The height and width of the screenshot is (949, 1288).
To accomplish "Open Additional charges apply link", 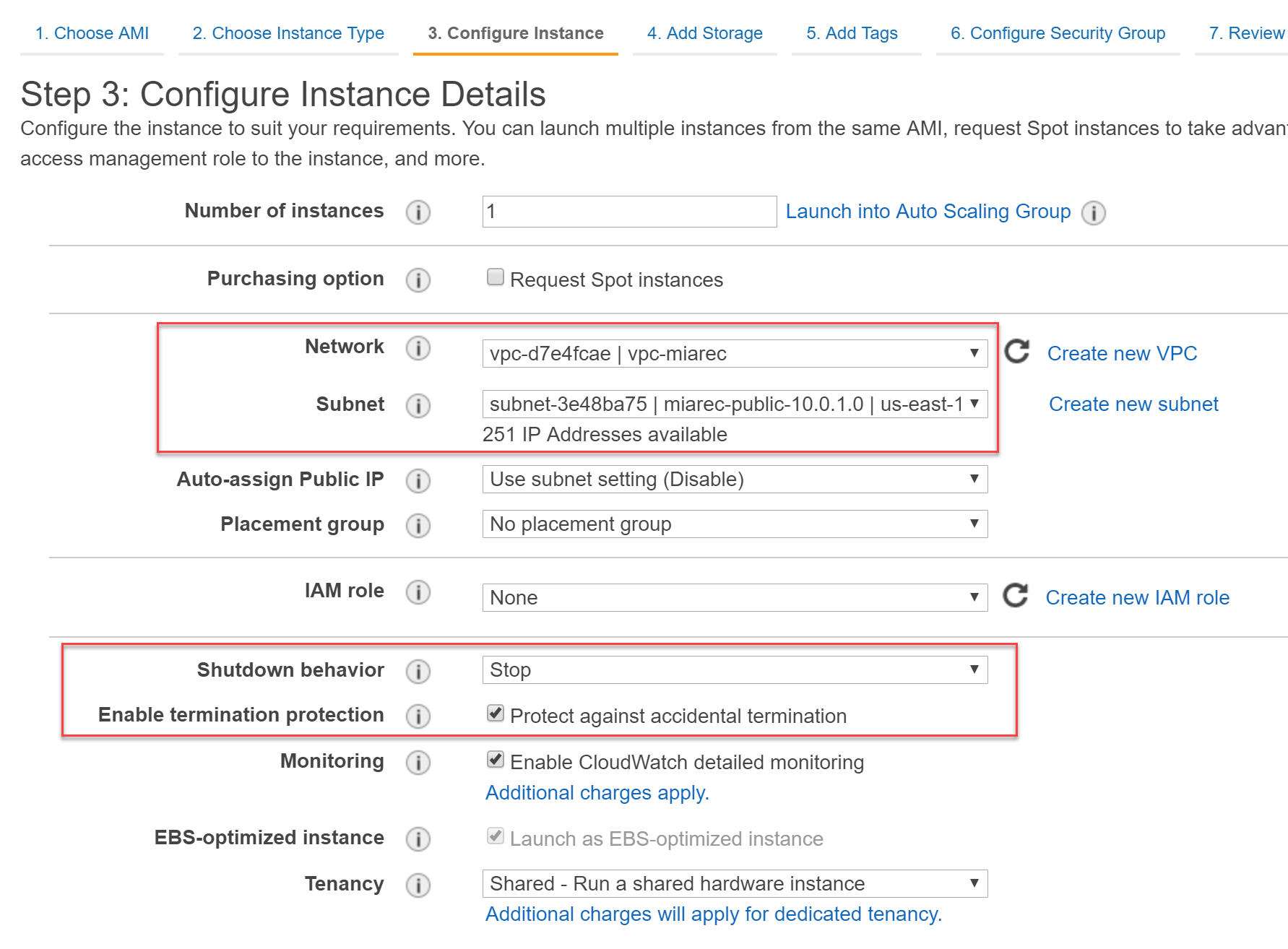I will pos(597,793).
